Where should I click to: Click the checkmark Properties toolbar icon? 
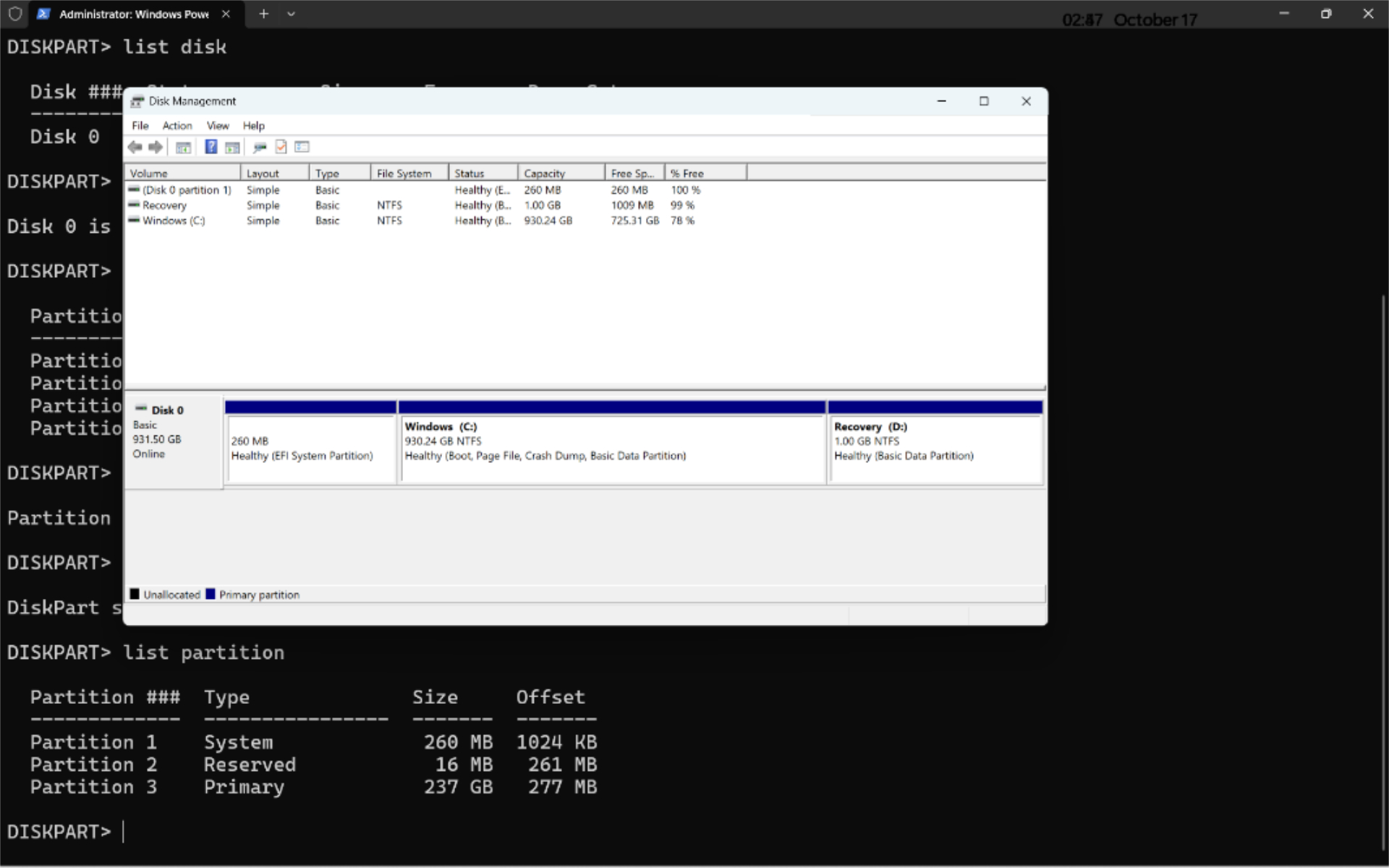coord(281,148)
